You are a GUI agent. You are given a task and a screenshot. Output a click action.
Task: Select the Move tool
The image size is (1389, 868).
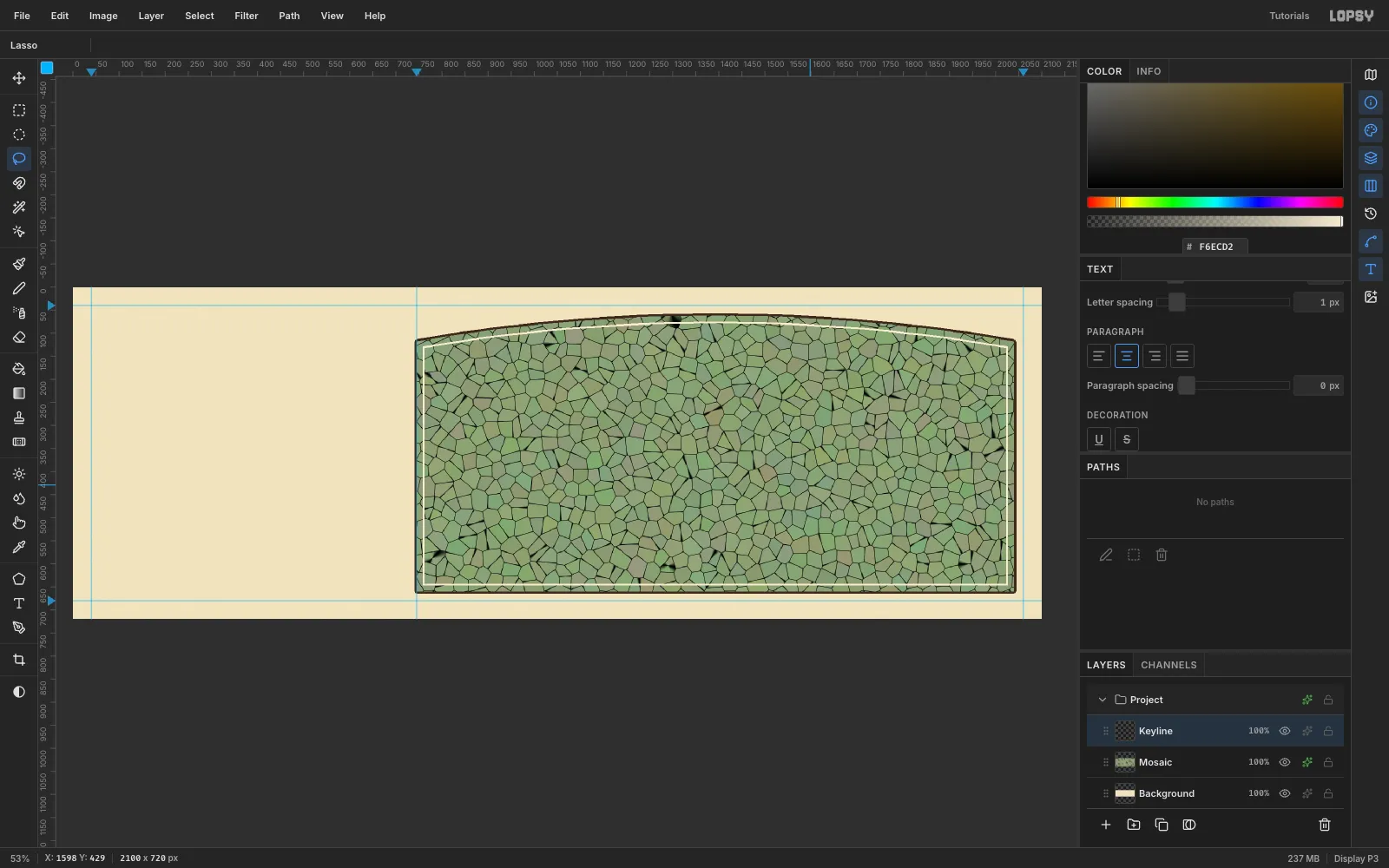tap(19, 78)
